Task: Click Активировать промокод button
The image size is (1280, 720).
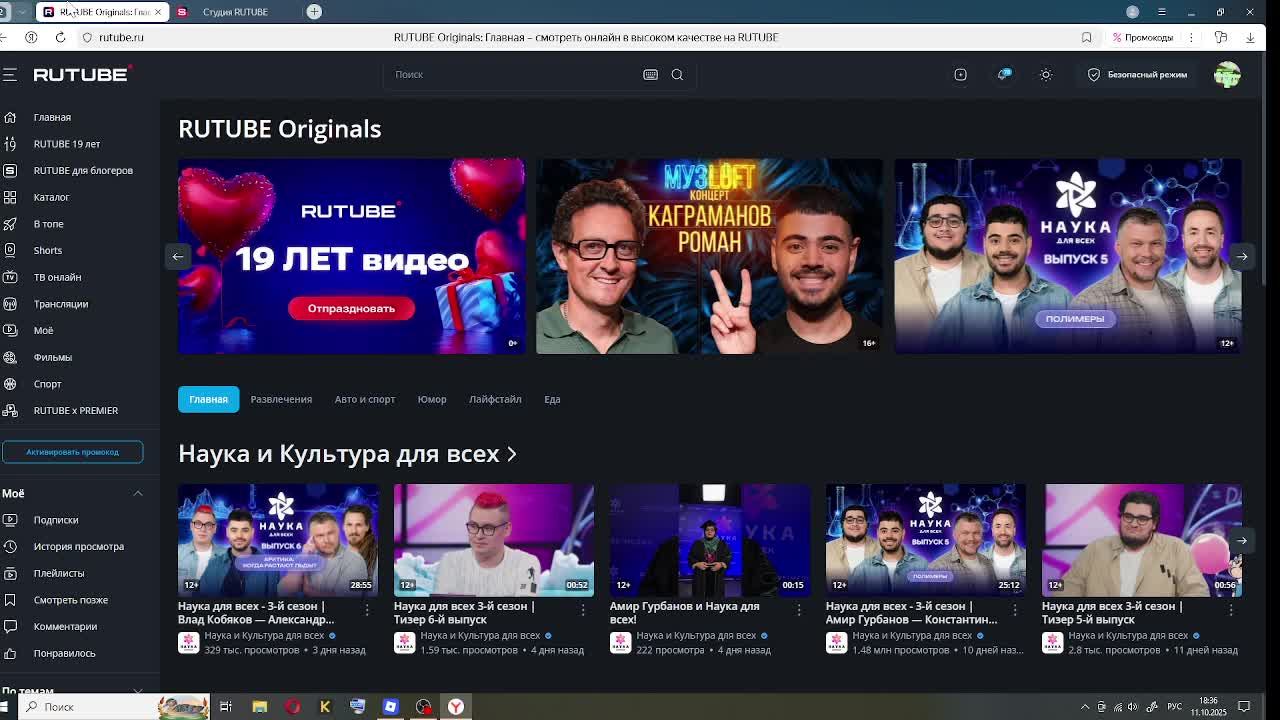Action: coord(72,452)
